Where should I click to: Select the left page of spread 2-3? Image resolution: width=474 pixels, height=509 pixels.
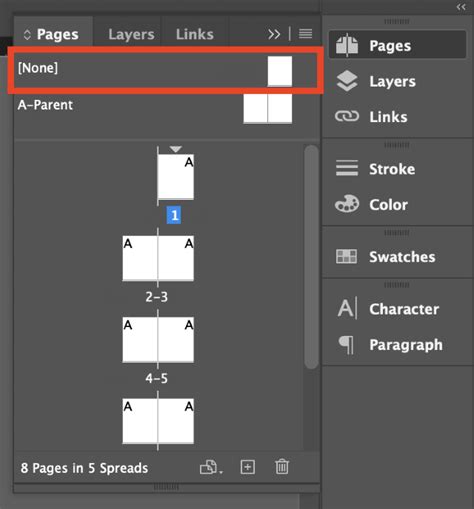140,258
